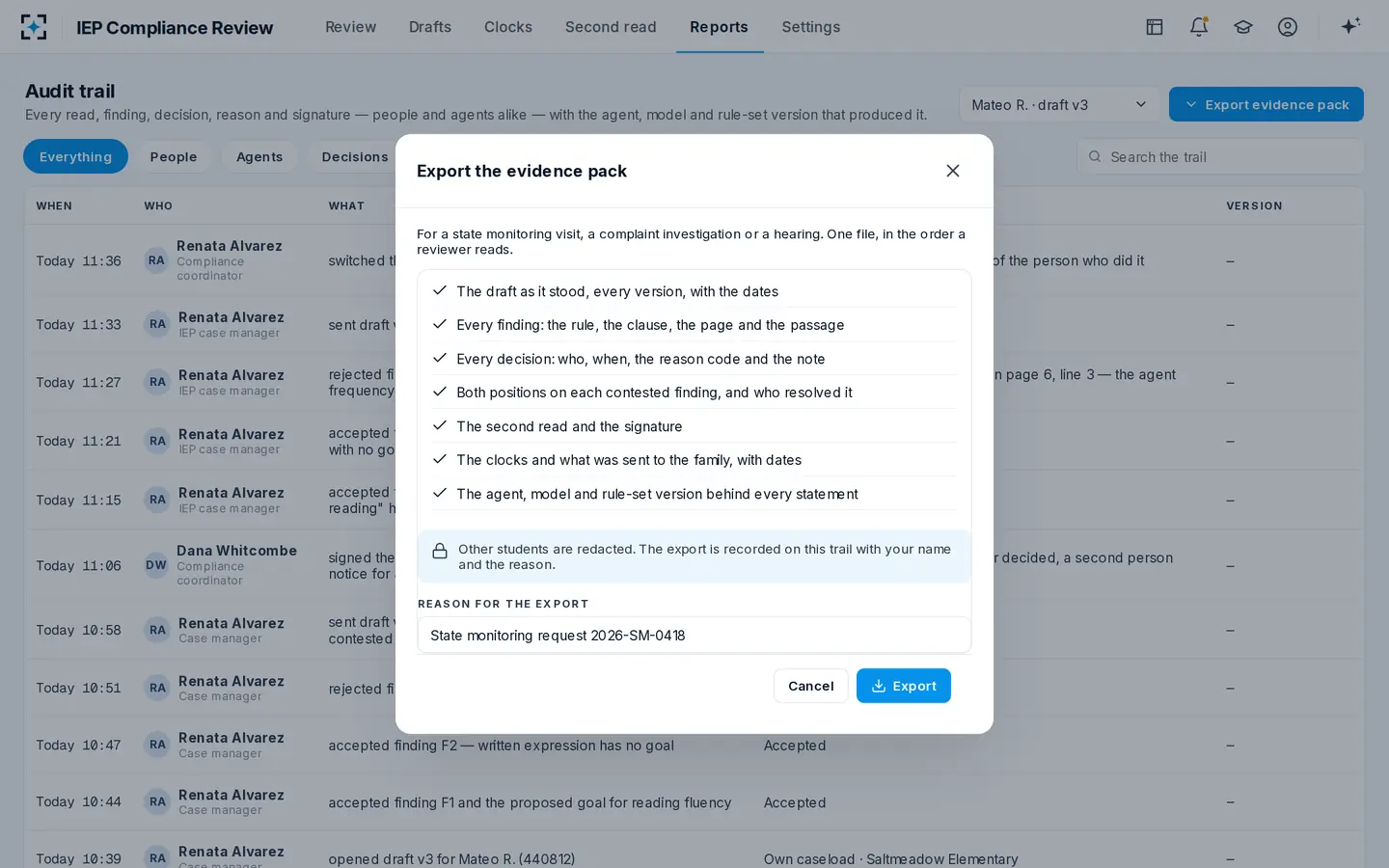Go to the Review tab
Image resolution: width=1389 pixels, height=868 pixels.
pyautogui.click(x=351, y=27)
